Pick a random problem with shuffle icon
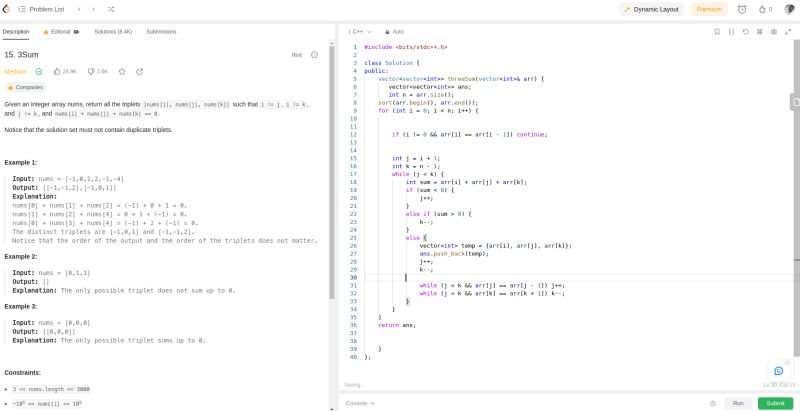Image resolution: width=800 pixels, height=411 pixels. click(x=111, y=9)
